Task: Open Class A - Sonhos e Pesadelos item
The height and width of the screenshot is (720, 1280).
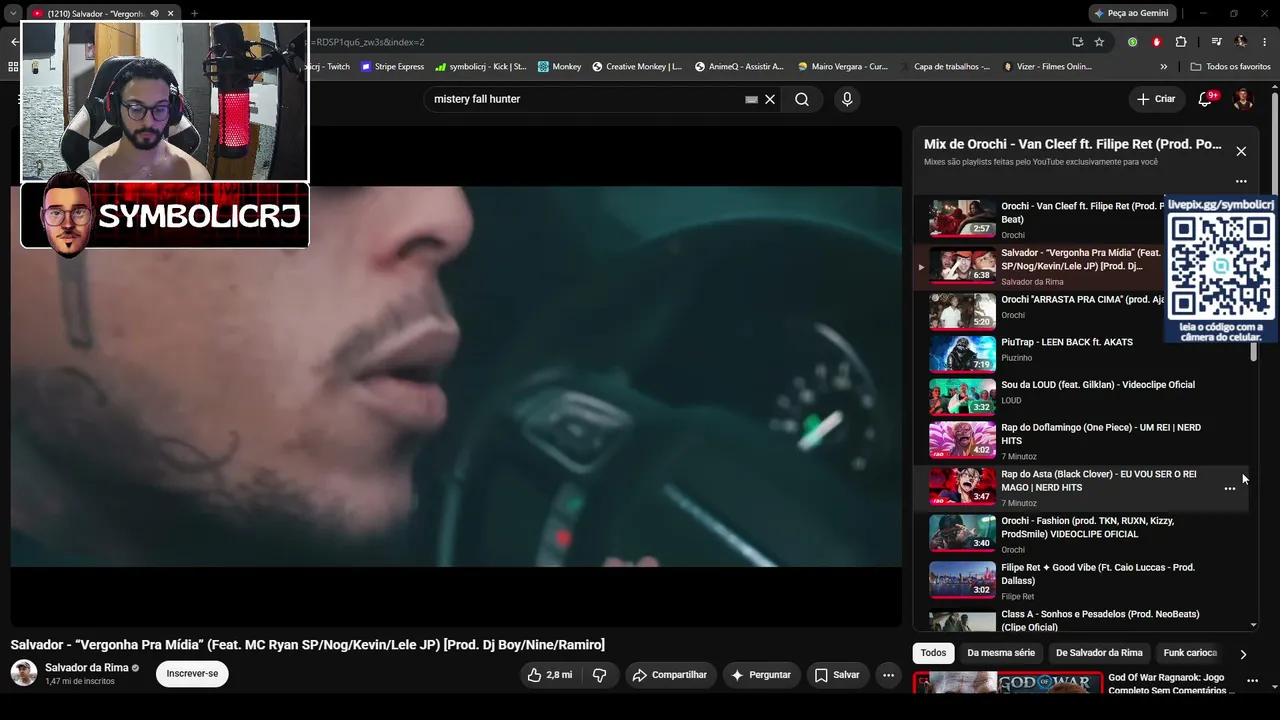Action: tap(1100, 620)
